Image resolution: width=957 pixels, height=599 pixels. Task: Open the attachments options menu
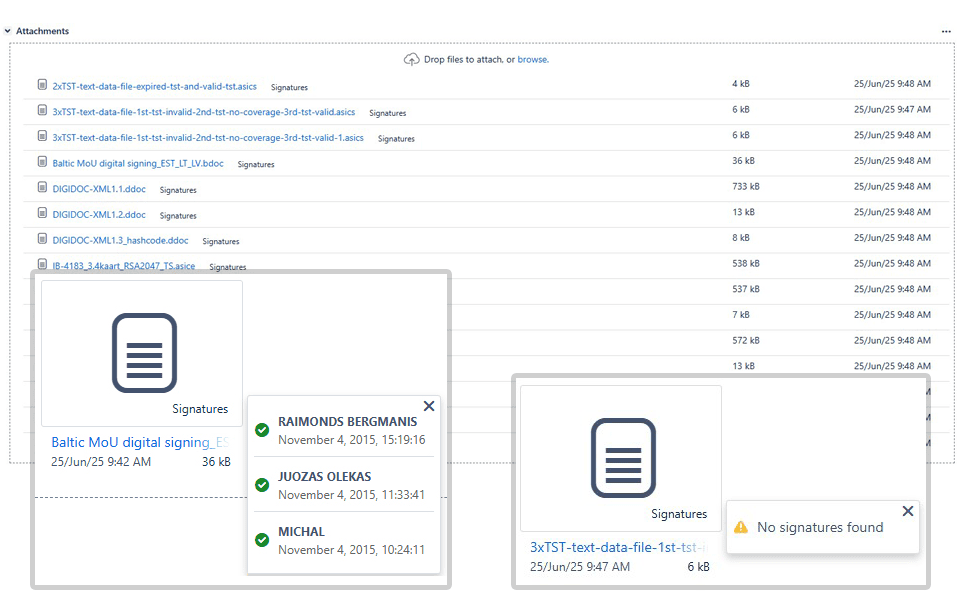(946, 31)
